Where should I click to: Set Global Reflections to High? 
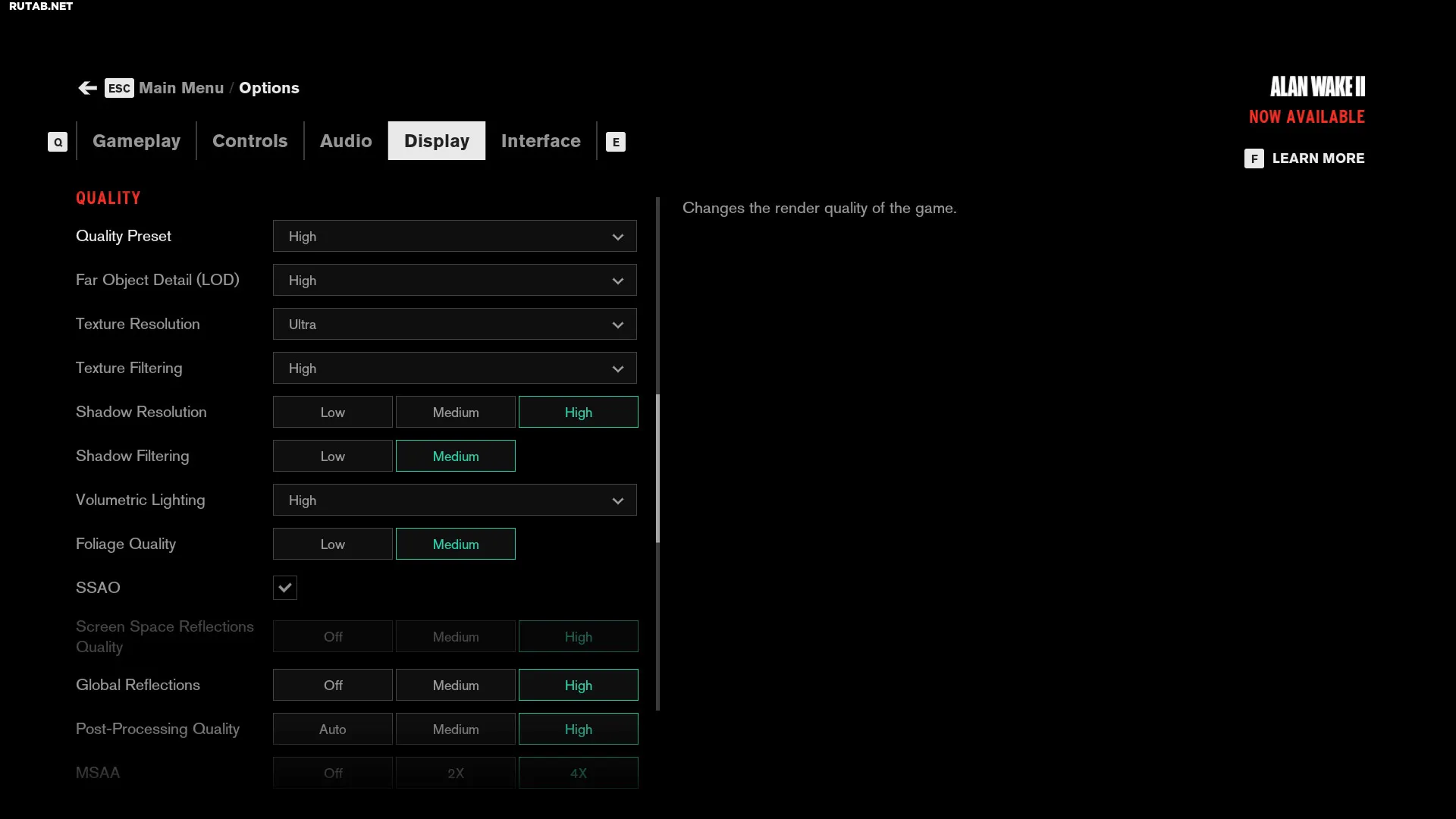[579, 685]
